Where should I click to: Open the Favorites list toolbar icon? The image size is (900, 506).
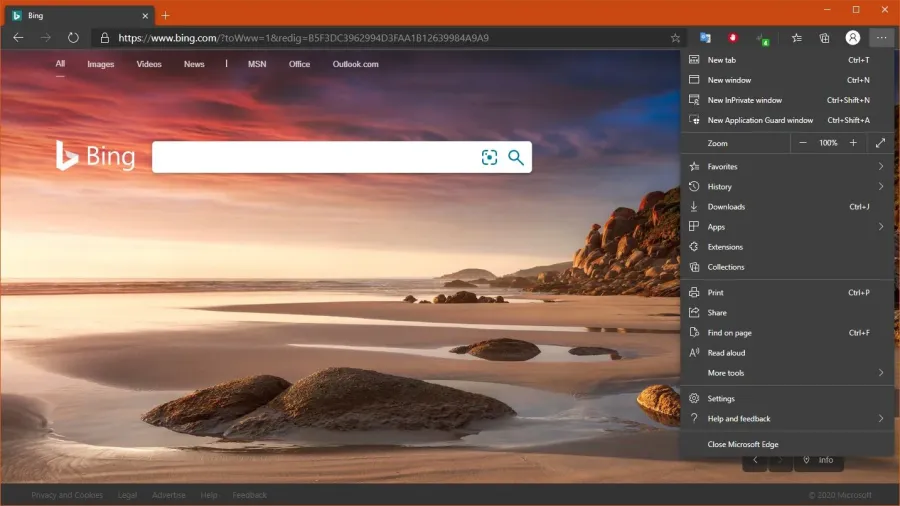[797, 38]
